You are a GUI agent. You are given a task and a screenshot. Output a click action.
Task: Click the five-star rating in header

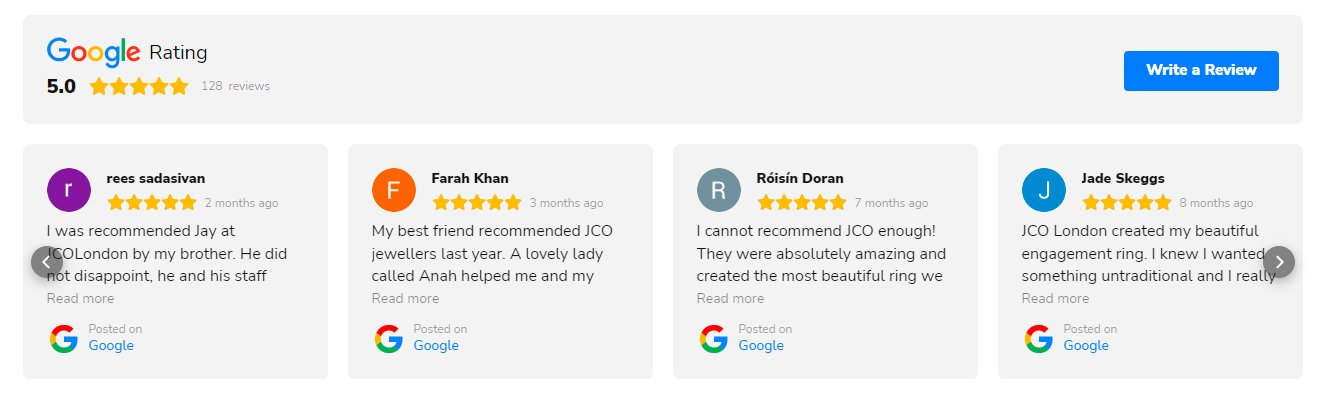139,86
